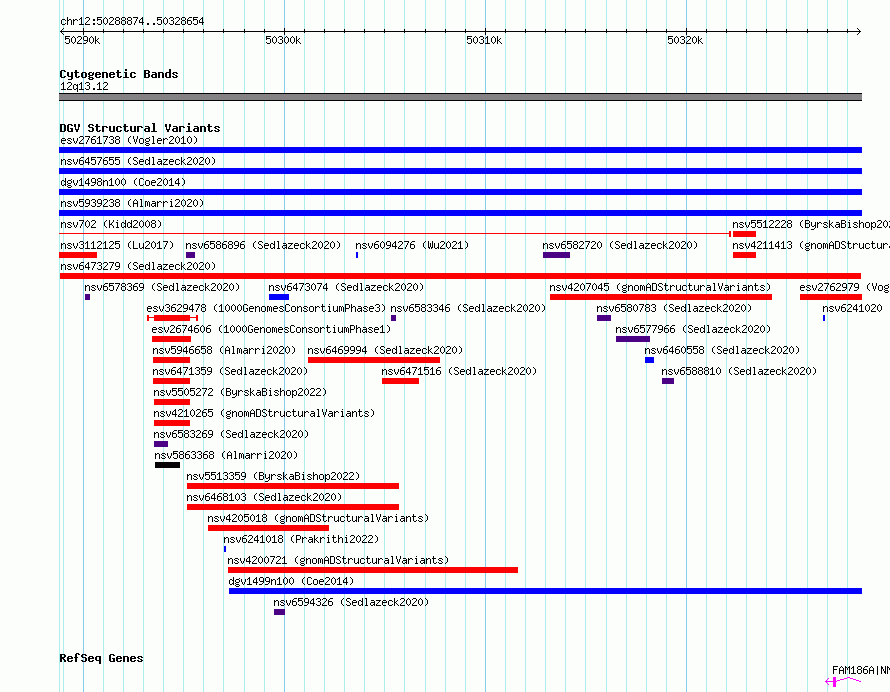Select small blue bar under nsv6460558
This screenshot has height=692, width=890.
point(649,360)
